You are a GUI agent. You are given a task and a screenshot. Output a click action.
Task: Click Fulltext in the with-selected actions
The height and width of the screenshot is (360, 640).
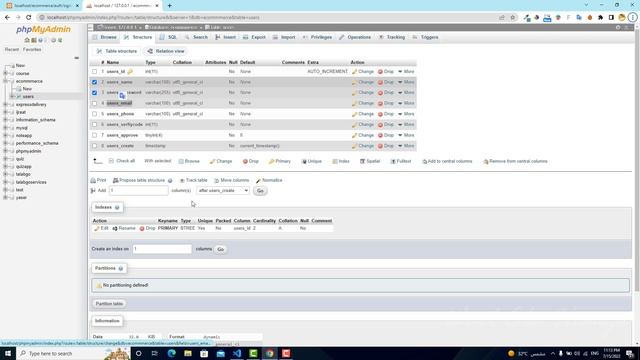coord(401,161)
